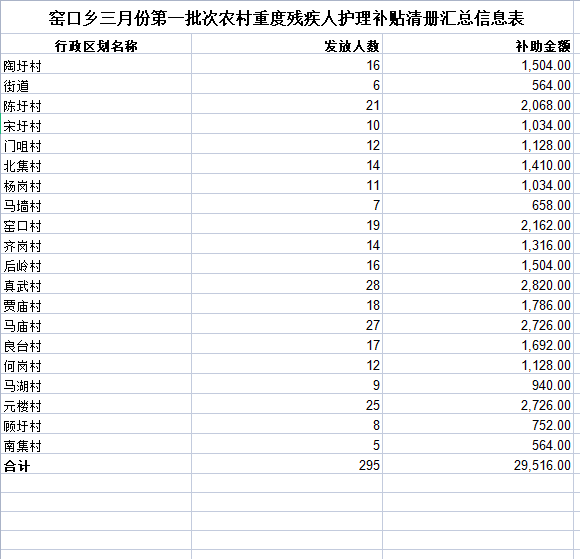Click 陈圩村 amount cell 2,068.00

pyautogui.click(x=478, y=104)
